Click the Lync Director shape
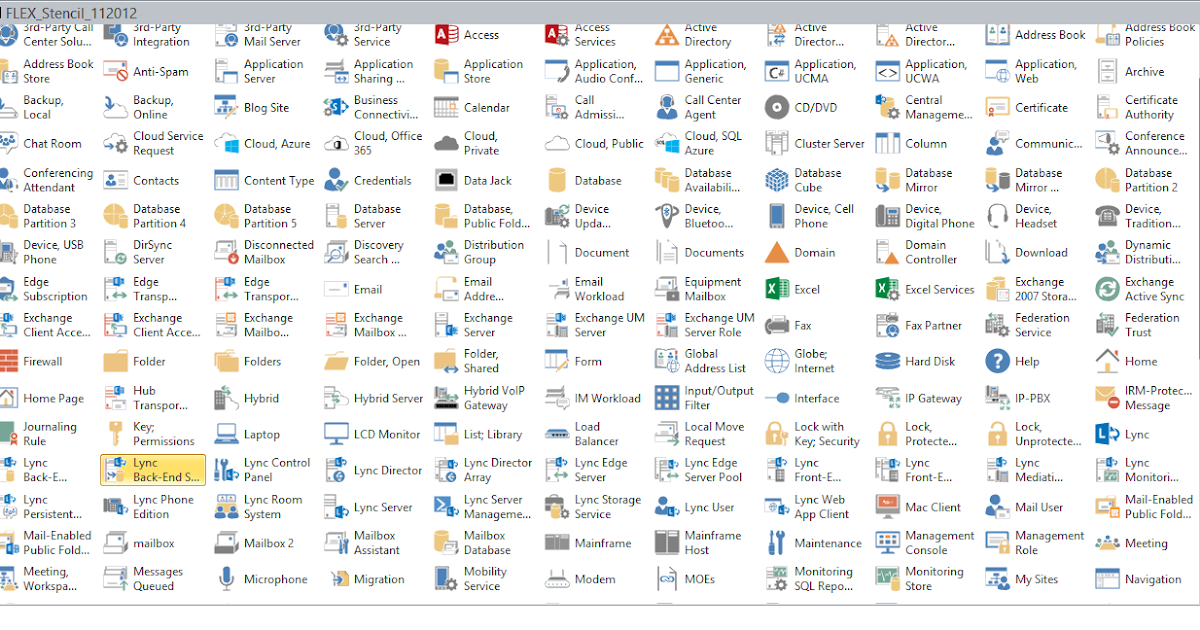This screenshot has width=1200, height=630. coord(374,470)
